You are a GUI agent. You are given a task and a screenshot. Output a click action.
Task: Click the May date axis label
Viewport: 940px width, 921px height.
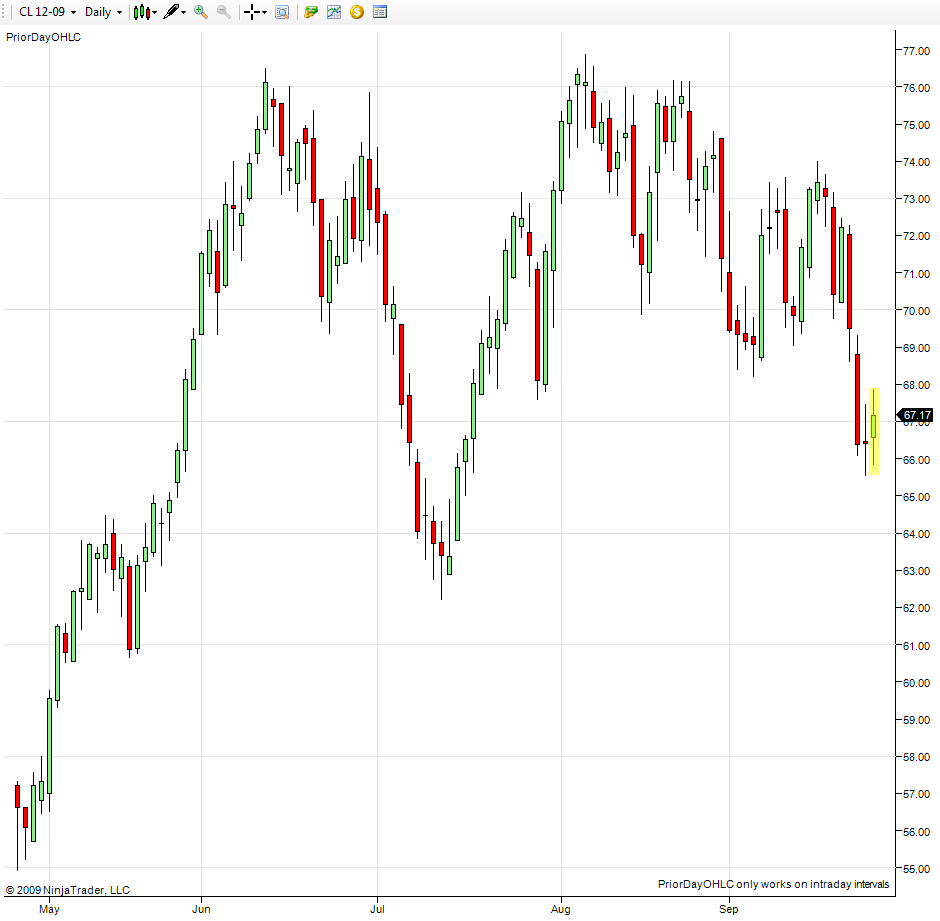(49, 909)
